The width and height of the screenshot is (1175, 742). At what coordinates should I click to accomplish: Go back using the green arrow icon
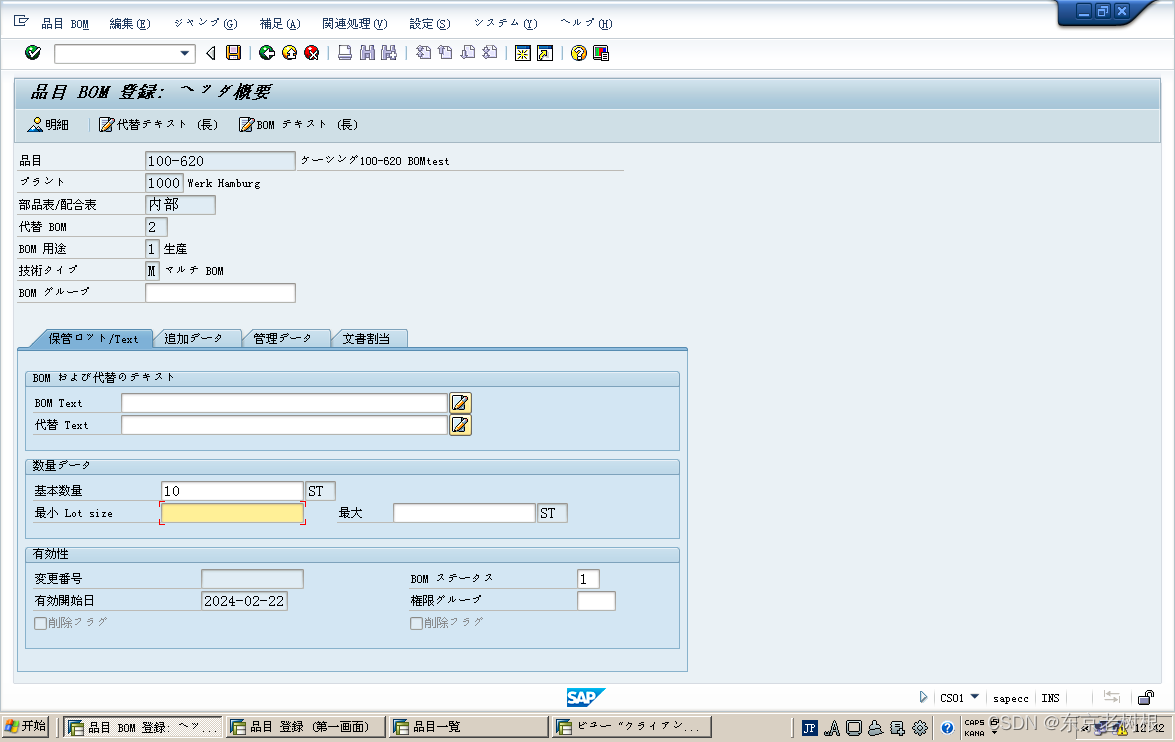click(266, 53)
